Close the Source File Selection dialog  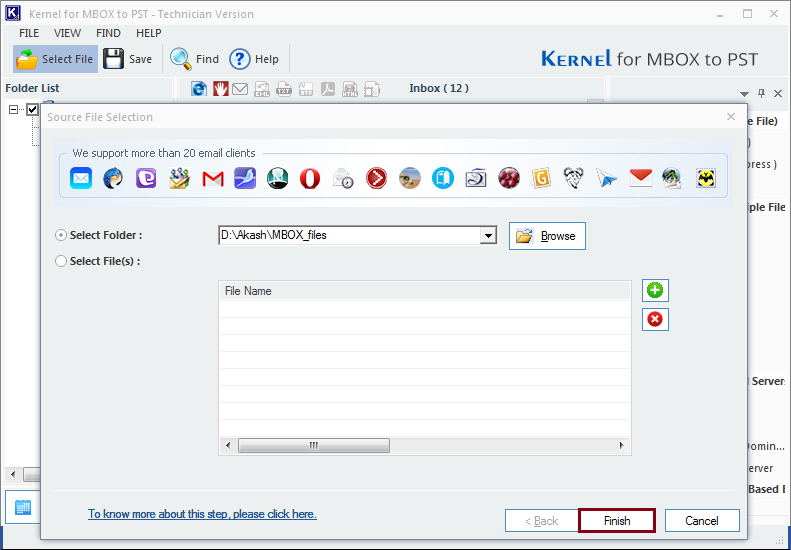(730, 117)
